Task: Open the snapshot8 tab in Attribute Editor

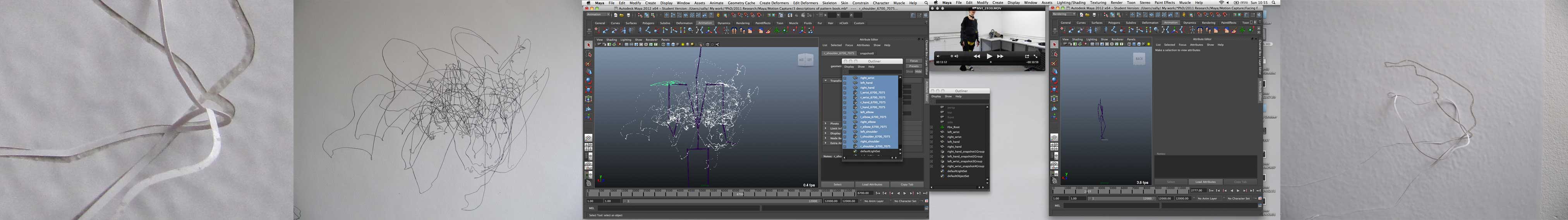Action: pos(867,53)
